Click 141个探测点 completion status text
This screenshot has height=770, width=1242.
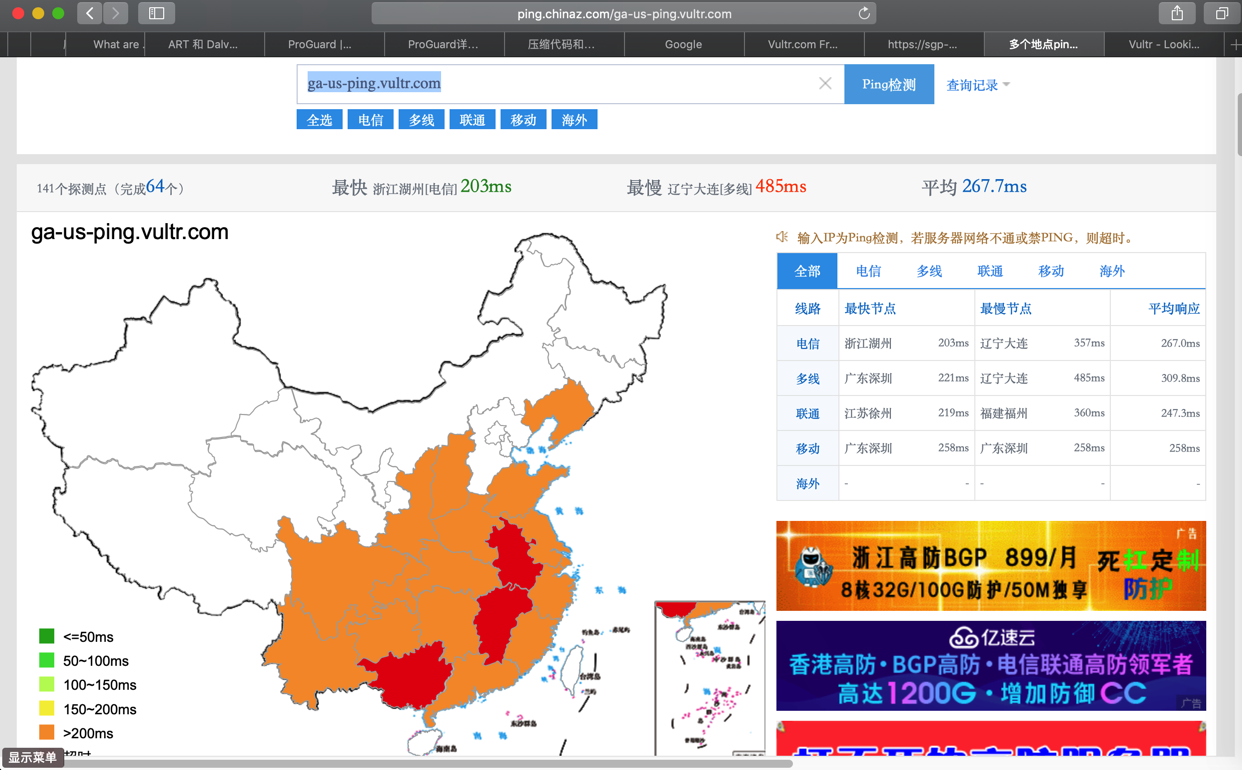coord(111,187)
